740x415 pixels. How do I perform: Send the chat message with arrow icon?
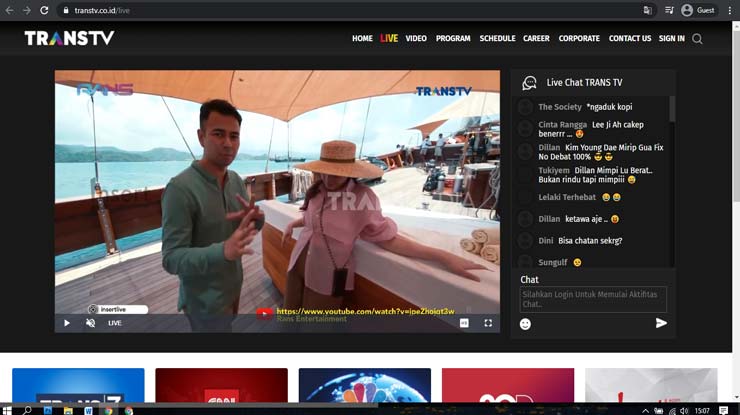tap(661, 323)
